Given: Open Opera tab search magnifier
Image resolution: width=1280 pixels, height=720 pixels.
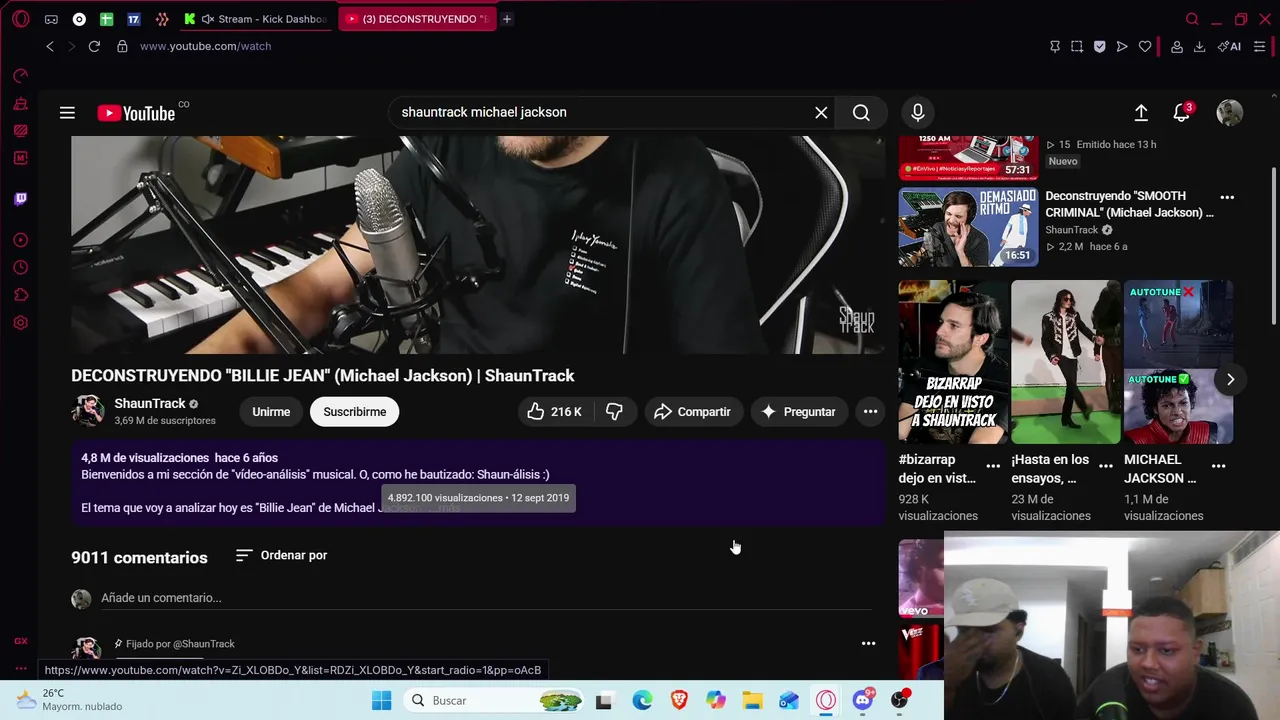Looking at the screenshot, I should click(1192, 19).
